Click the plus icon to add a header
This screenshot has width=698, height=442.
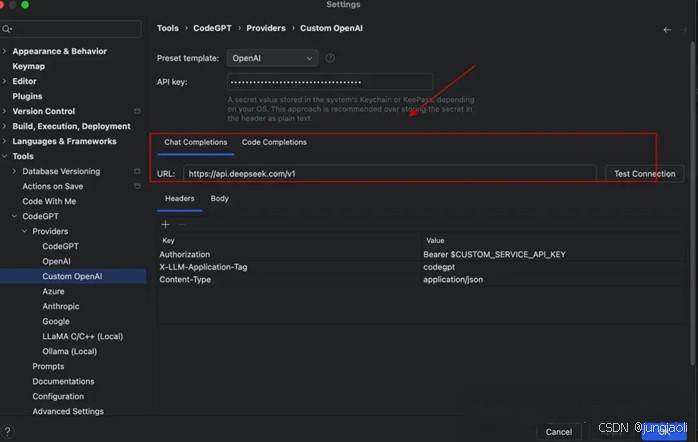click(x=165, y=225)
